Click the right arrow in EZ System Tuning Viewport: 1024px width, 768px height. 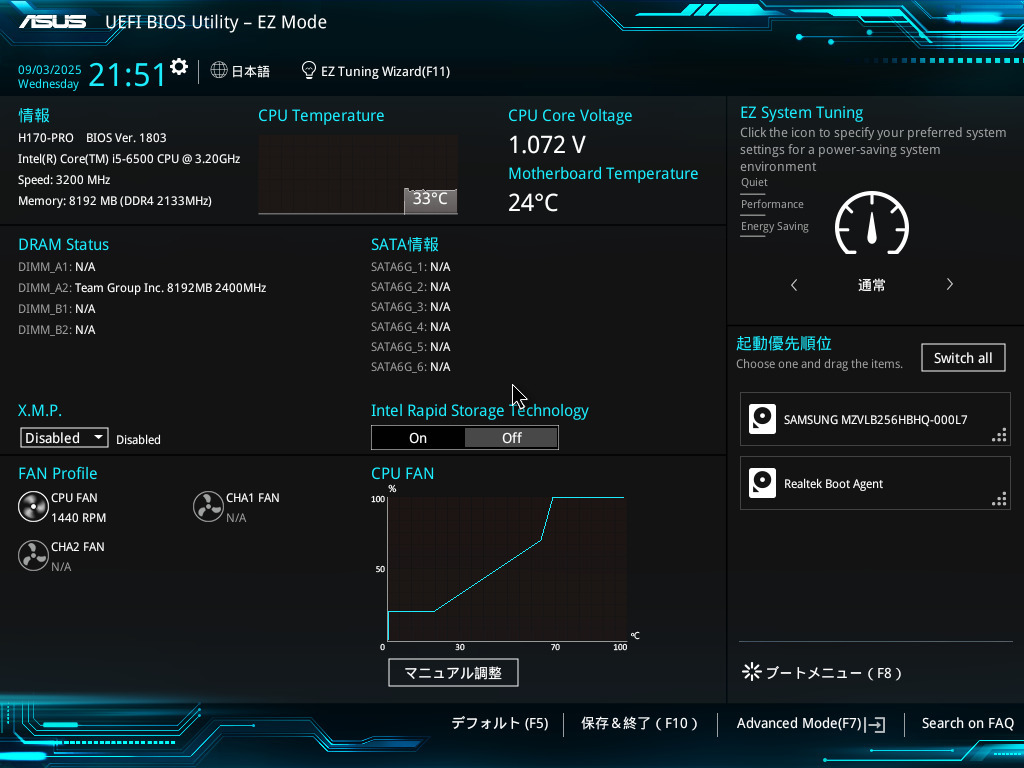[949, 284]
